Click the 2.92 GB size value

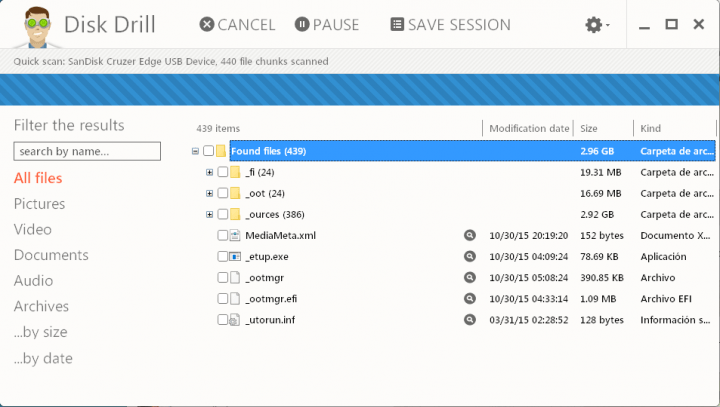[597, 215]
